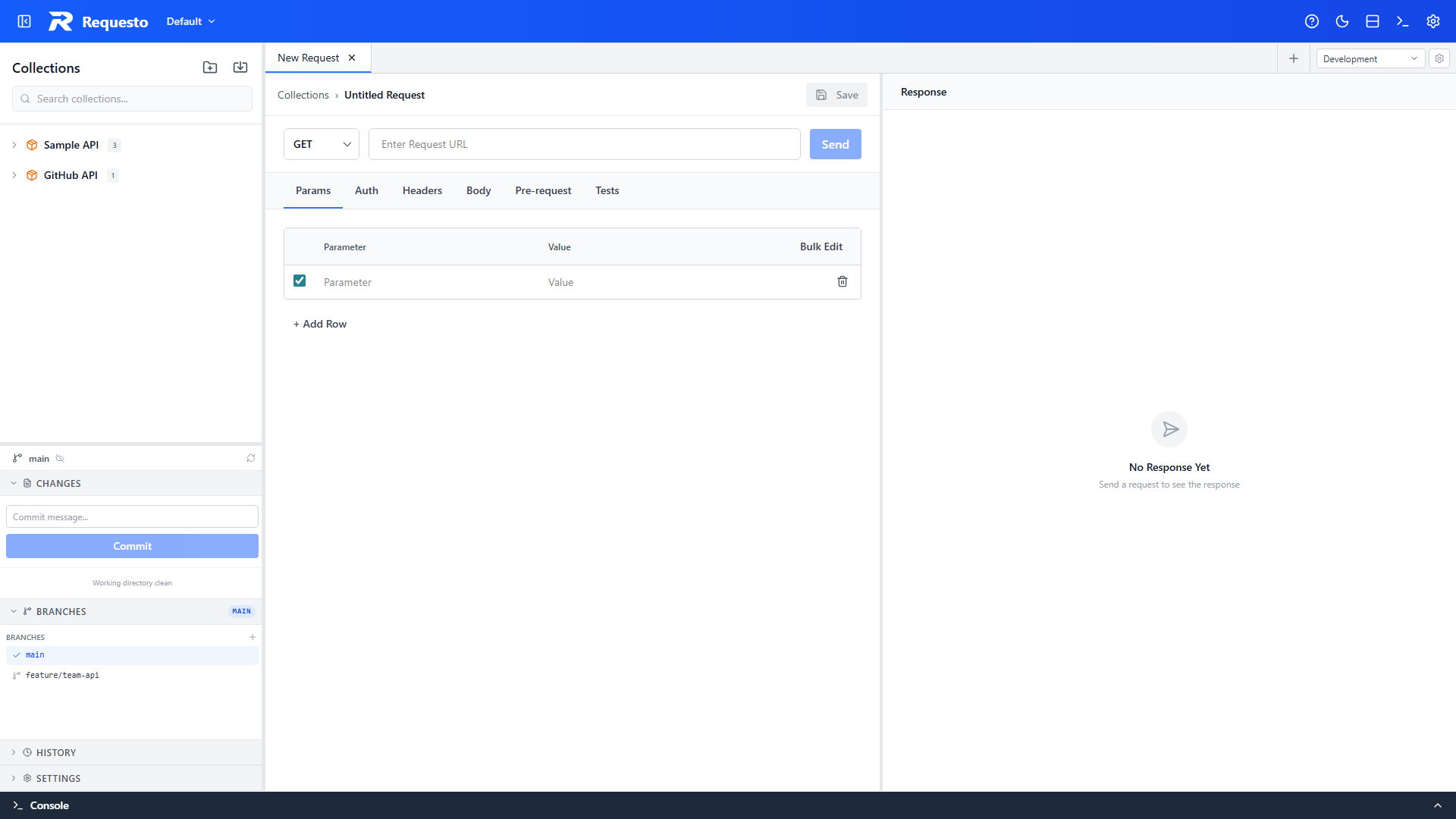Toggle the parameter row checkbox
The height and width of the screenshot is (819, 1456).
(300, 281)
